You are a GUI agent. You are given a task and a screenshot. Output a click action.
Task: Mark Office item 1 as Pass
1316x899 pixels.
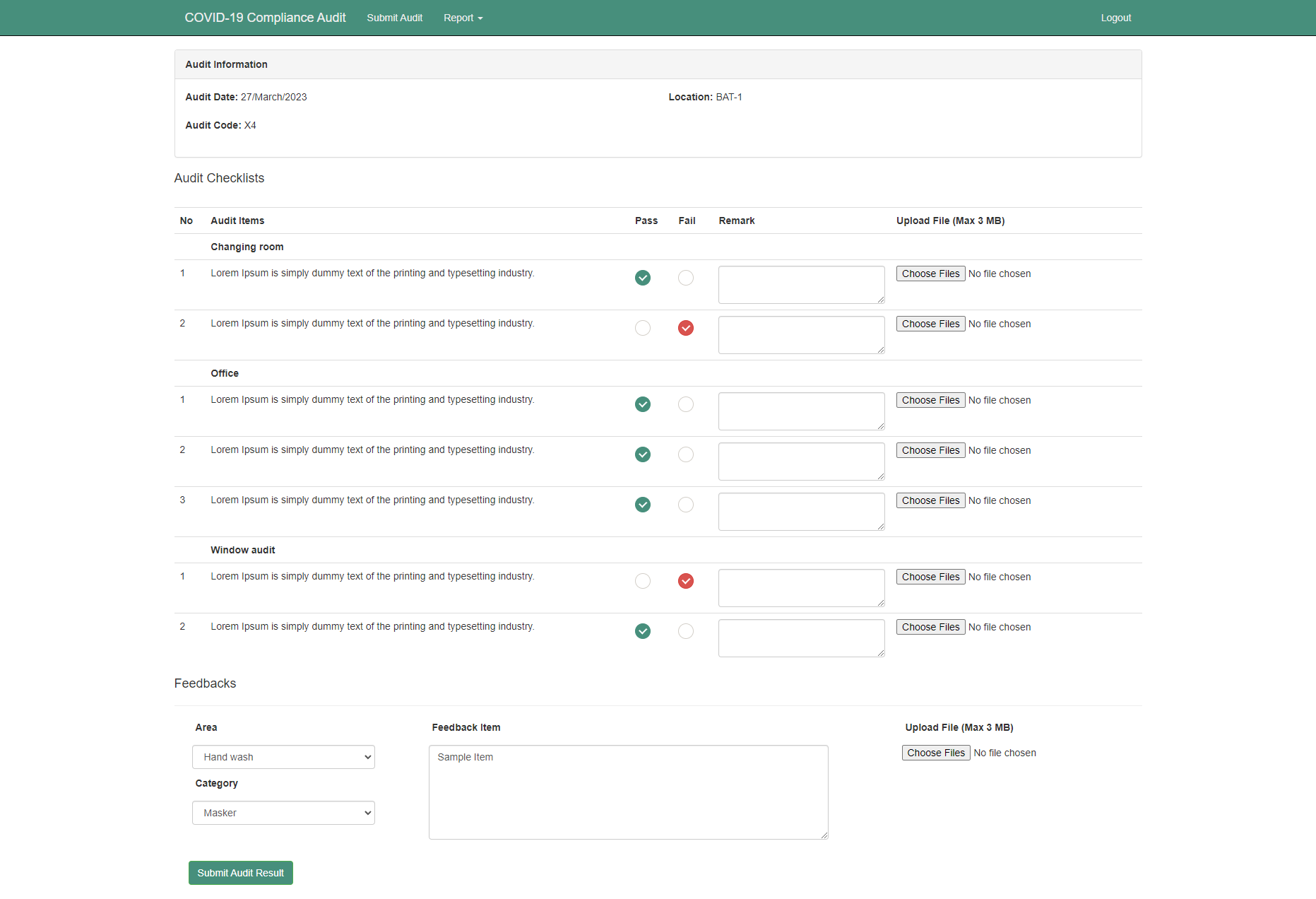click(x=642, y=404)
